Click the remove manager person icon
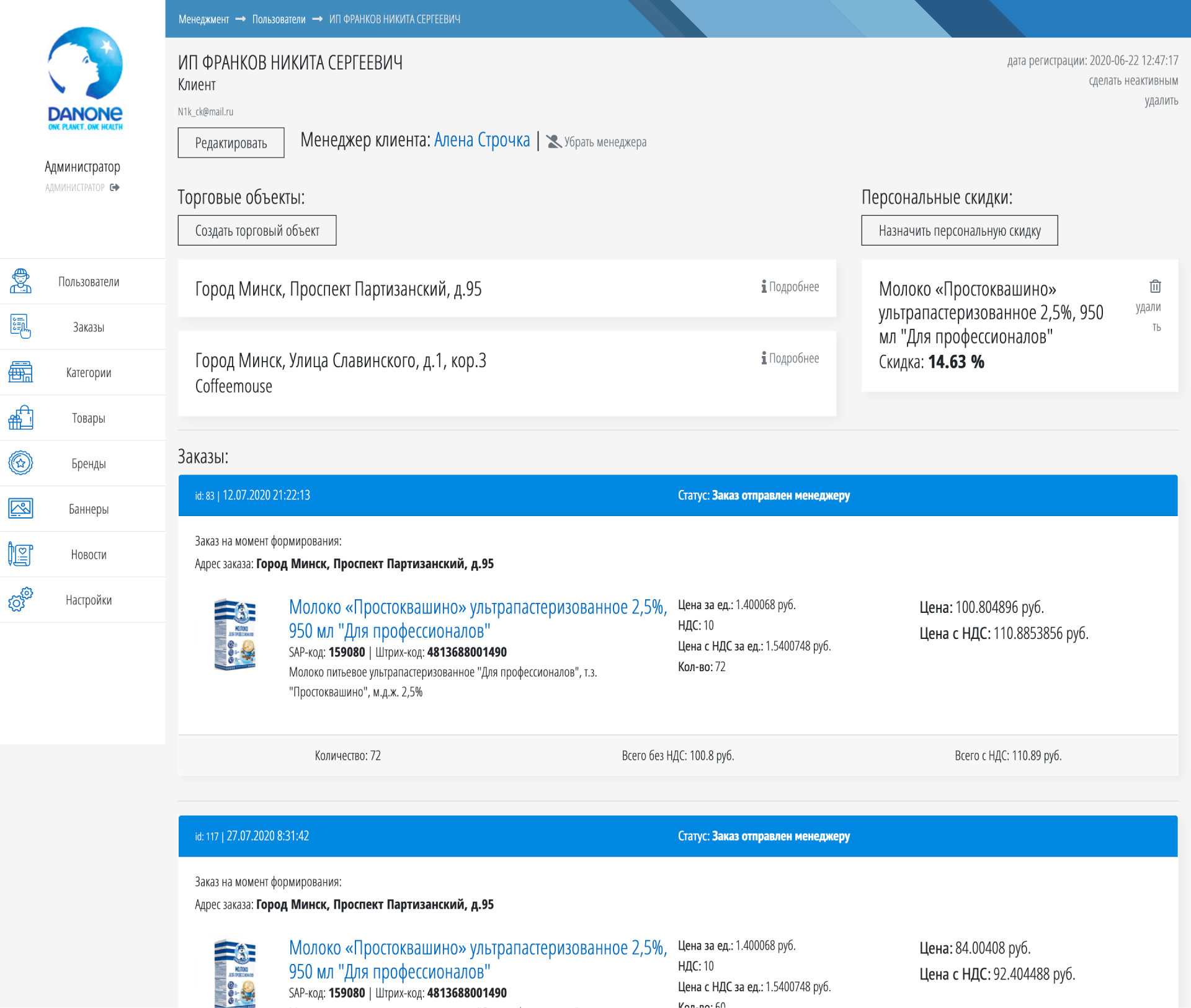This screenshot has height=1008, width=1191. tap(553, 142)
